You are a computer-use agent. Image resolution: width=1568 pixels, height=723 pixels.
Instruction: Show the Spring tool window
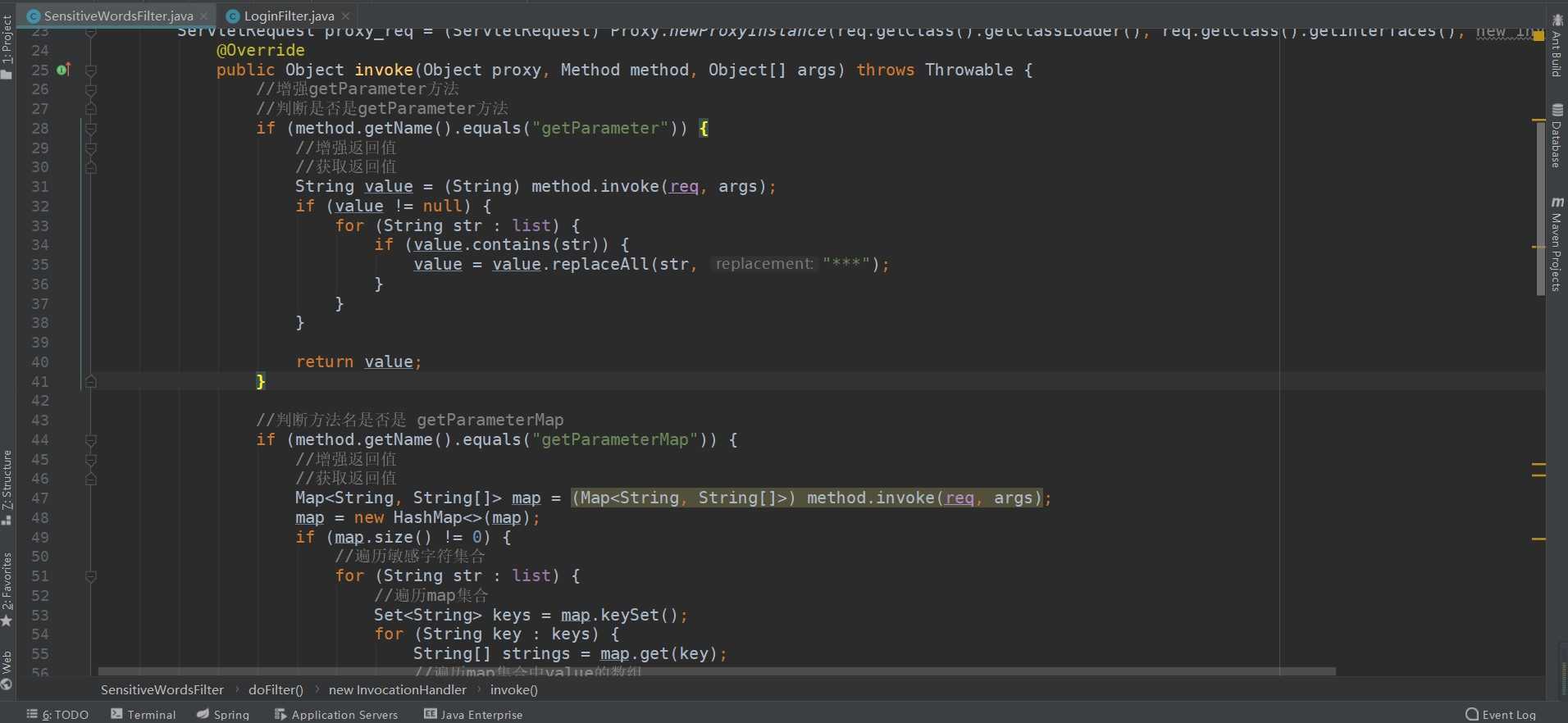[223, 715]
